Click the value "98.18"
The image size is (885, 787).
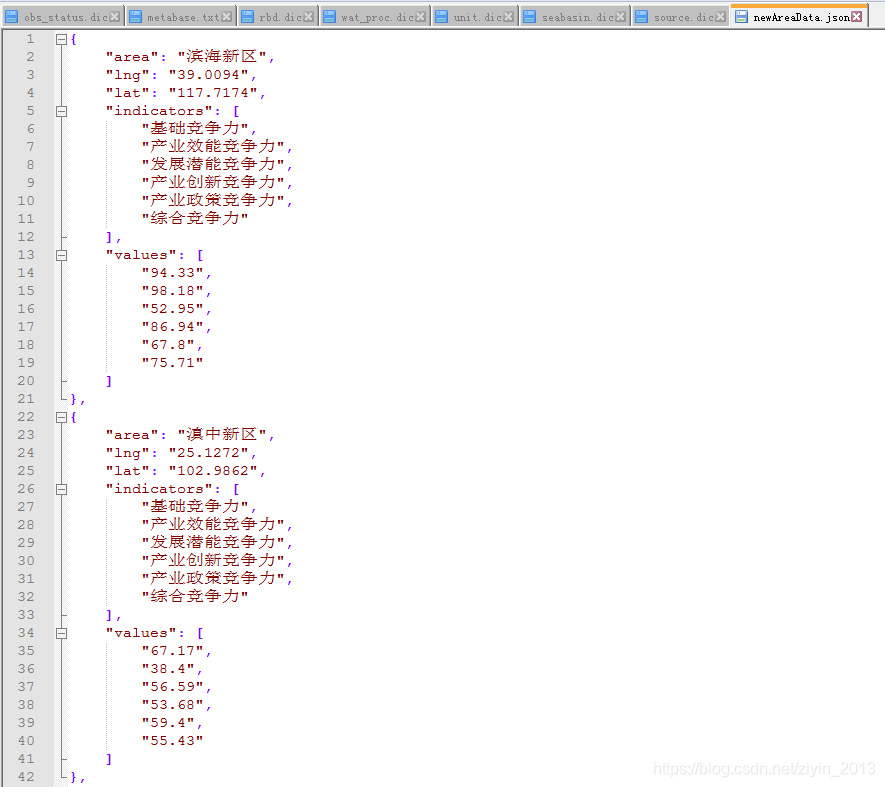pos(173,291)
